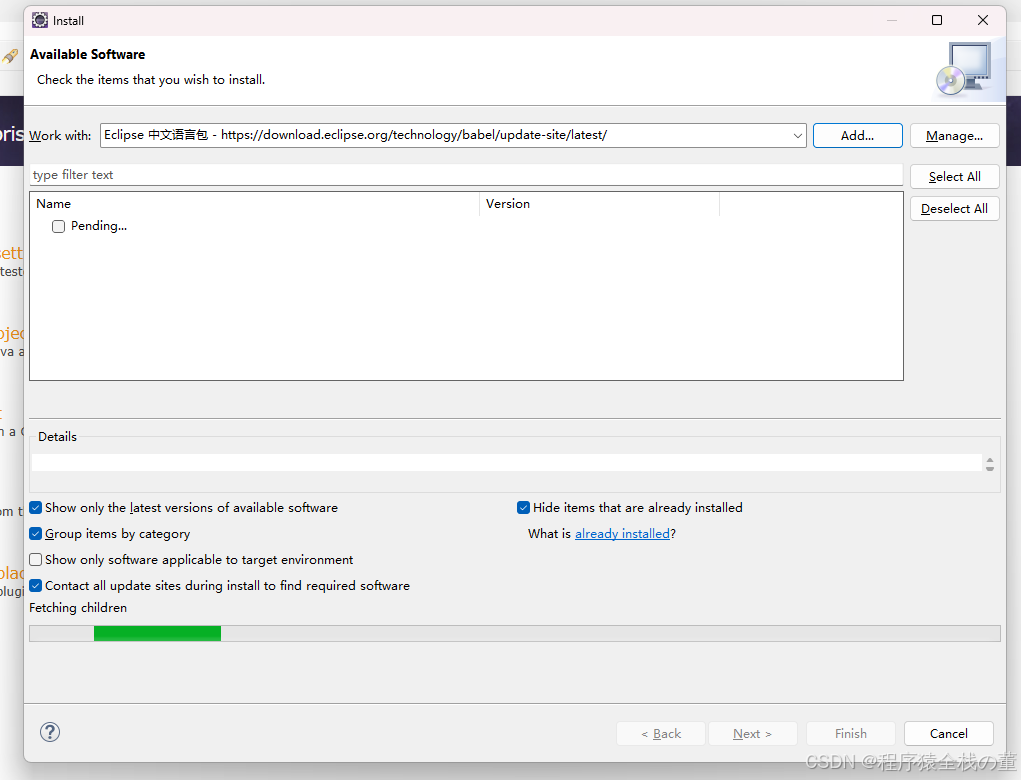
Task: Click the help question mark icon
Action: [x=50, y=732]
